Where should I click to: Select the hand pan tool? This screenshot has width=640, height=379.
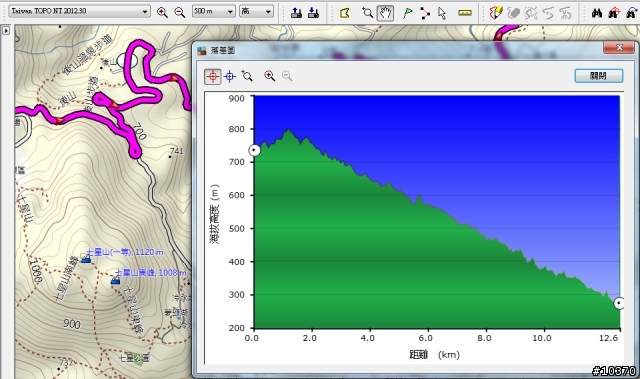click(x=385, y=13)
